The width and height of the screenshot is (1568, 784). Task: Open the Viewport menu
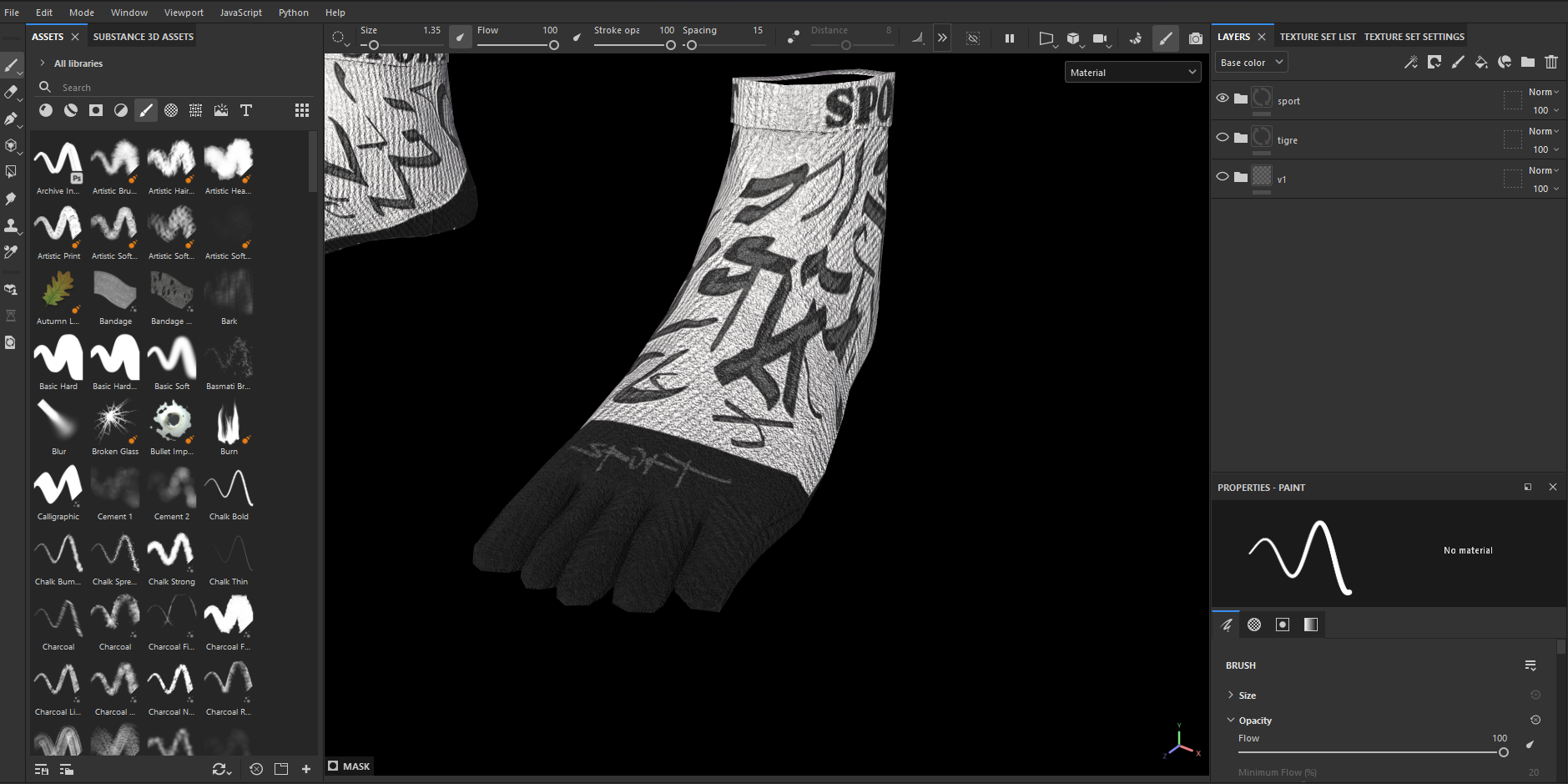(184, 13)
